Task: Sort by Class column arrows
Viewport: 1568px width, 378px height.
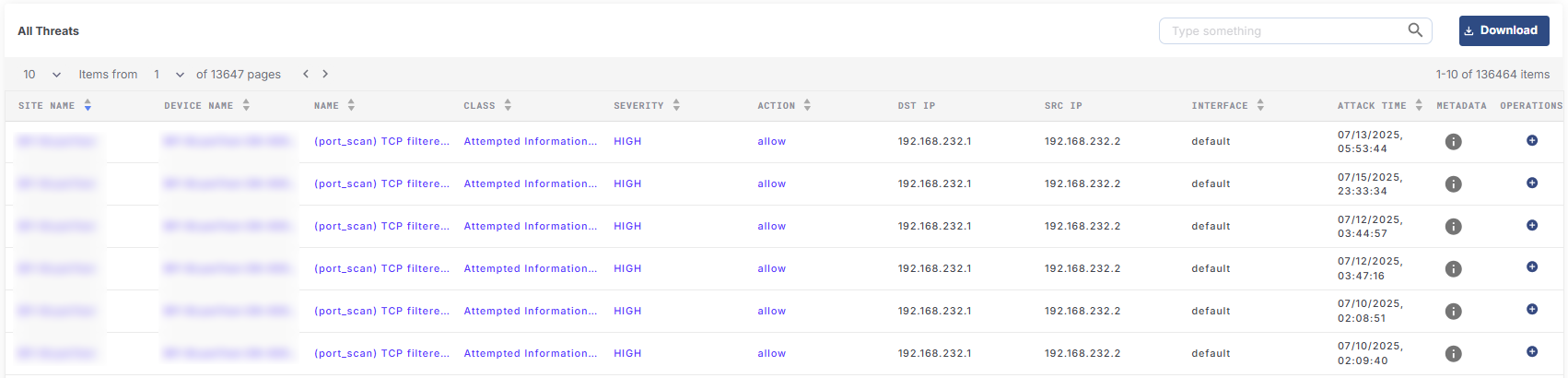Action: 508,106
